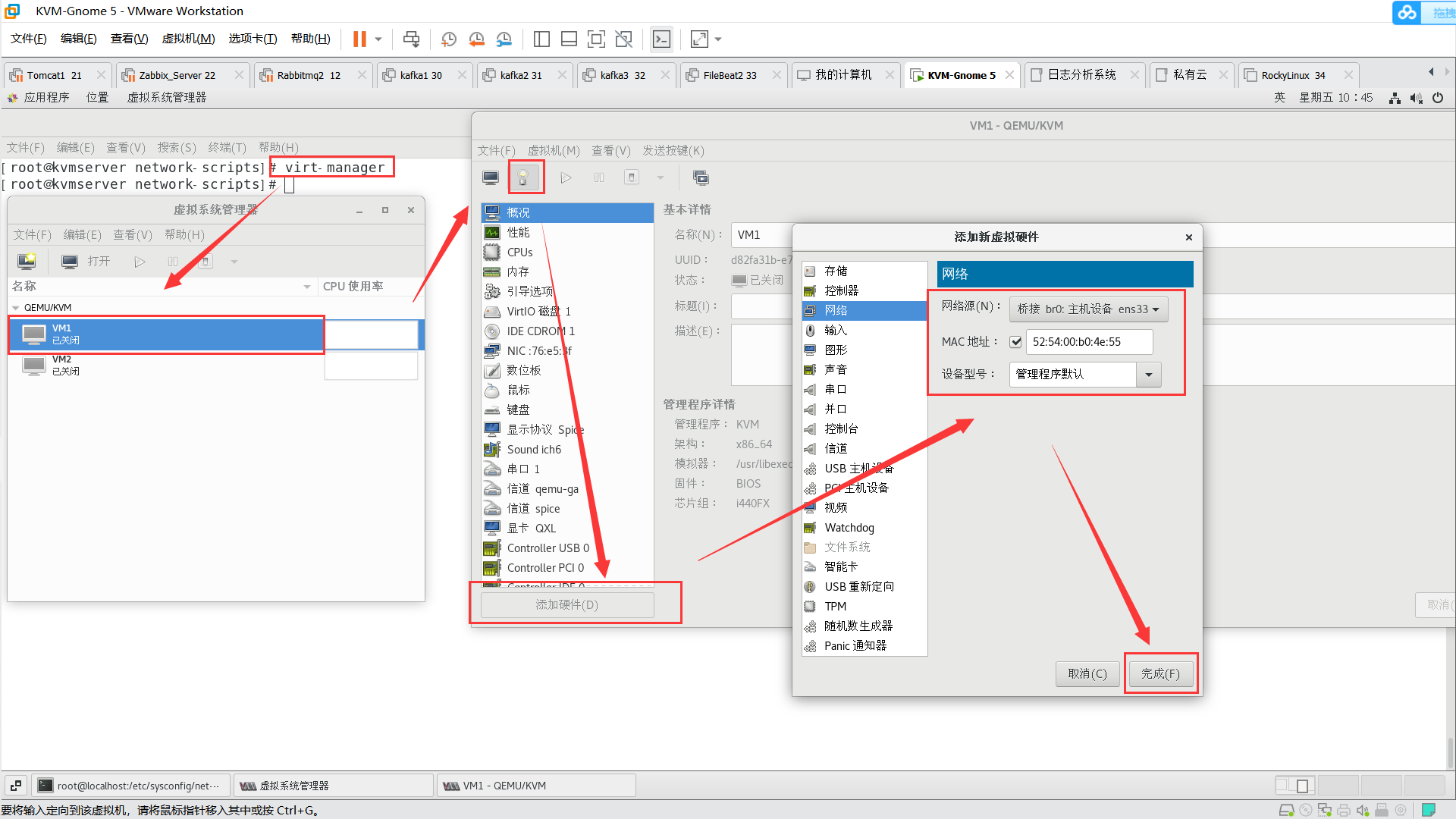
Task: Click VMware pause virtual machine icon
Action: point(359,39)
